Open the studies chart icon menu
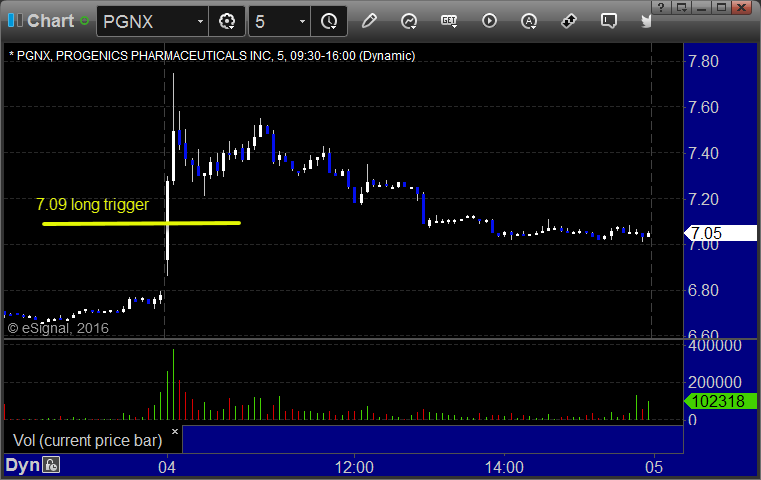 point(409,21)
